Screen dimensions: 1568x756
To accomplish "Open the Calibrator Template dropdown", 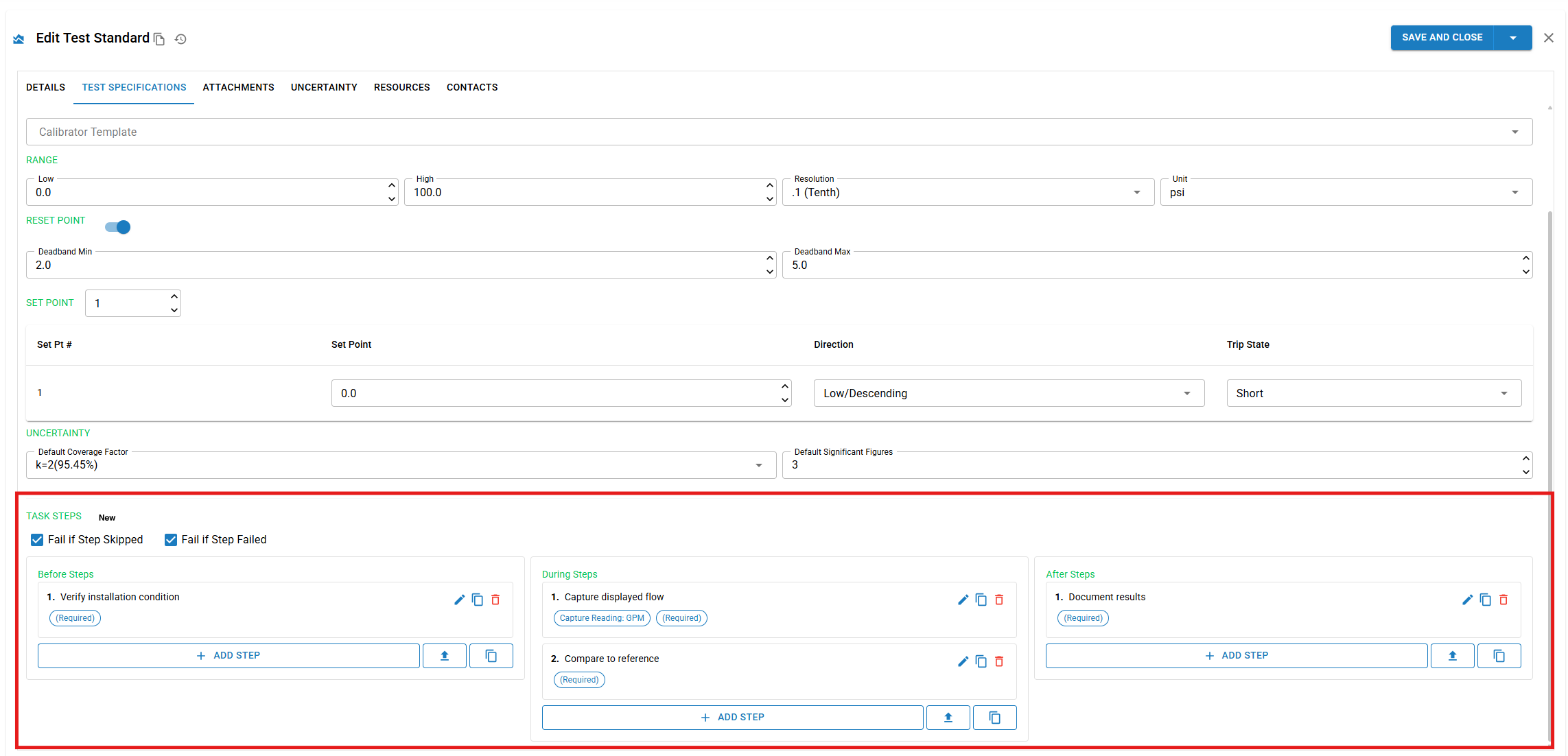I will pyautogui.click(x=779, y=132).
